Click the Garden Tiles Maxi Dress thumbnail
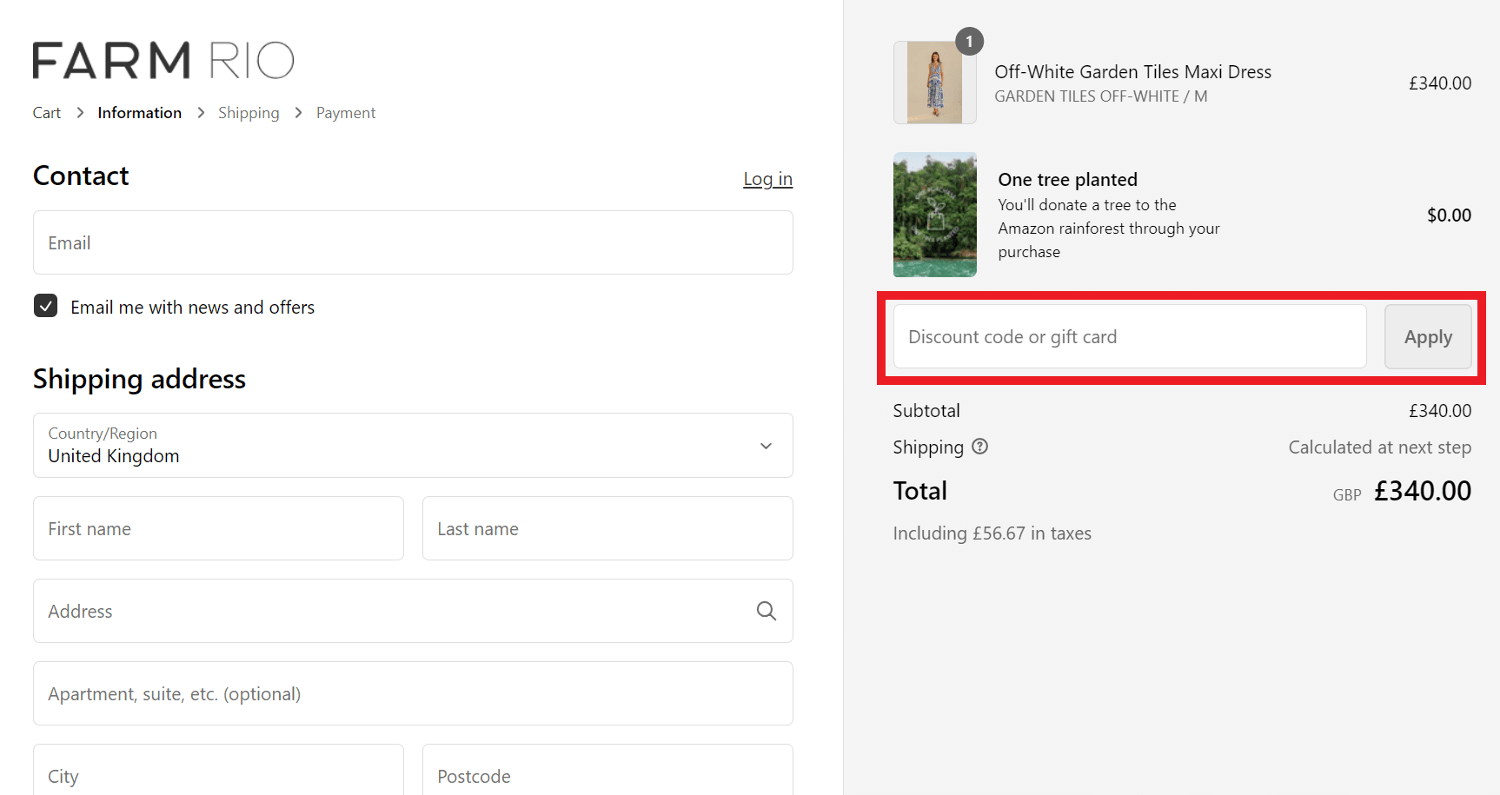The image size is (1500, 795). [935, 83]
